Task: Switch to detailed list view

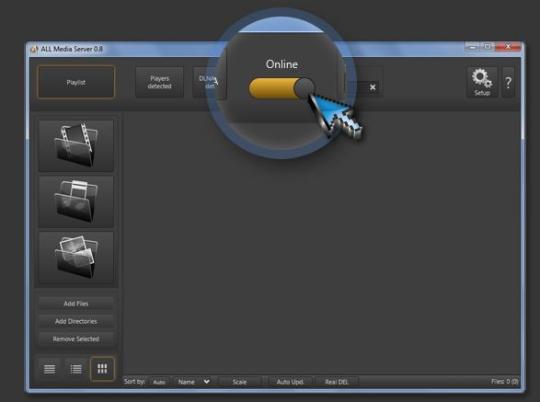Action: (76, 369)
